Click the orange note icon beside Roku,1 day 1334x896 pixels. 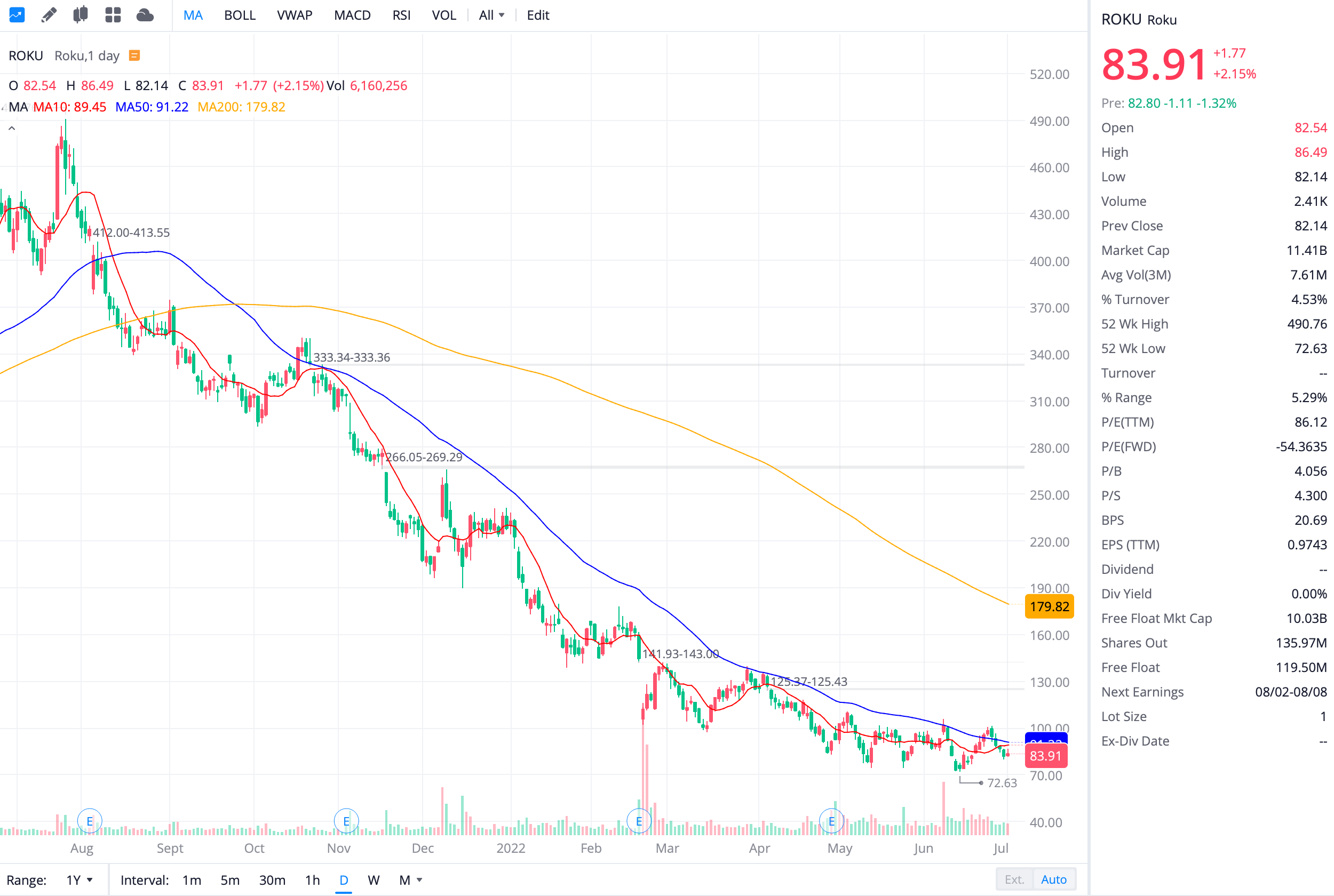134,55
